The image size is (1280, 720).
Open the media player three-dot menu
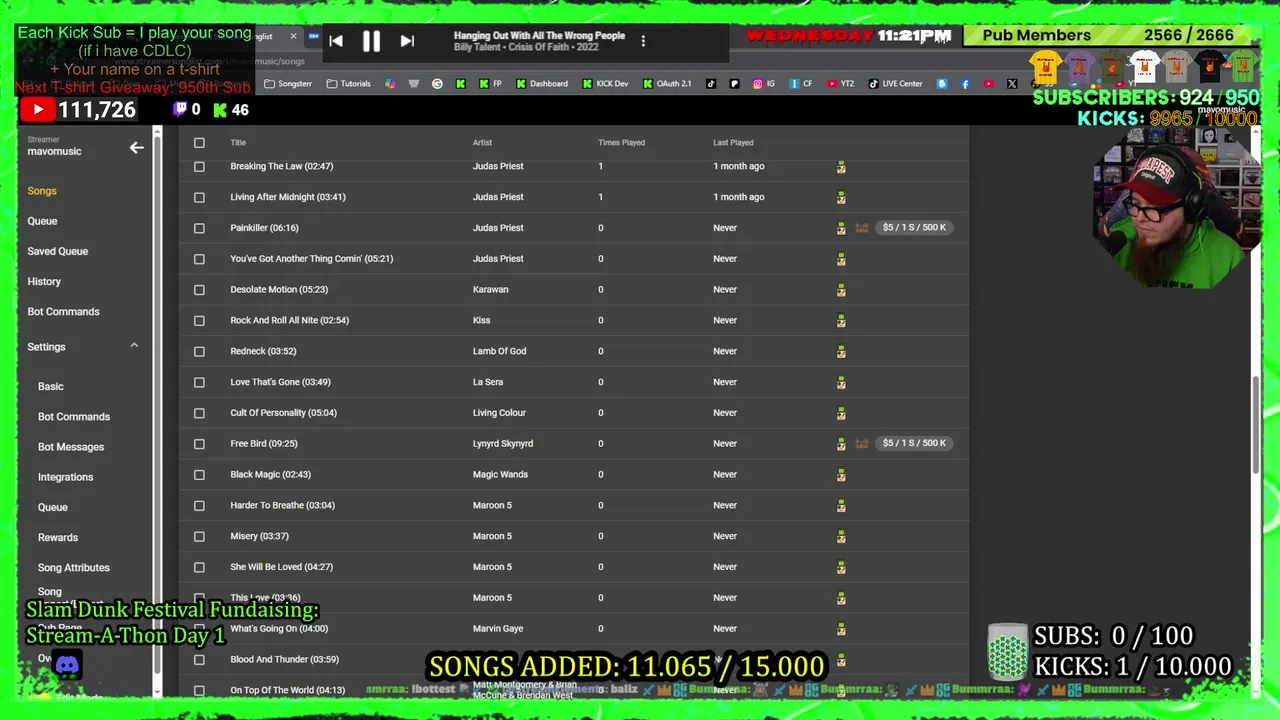pyautogui.click(x=643, y=41)
